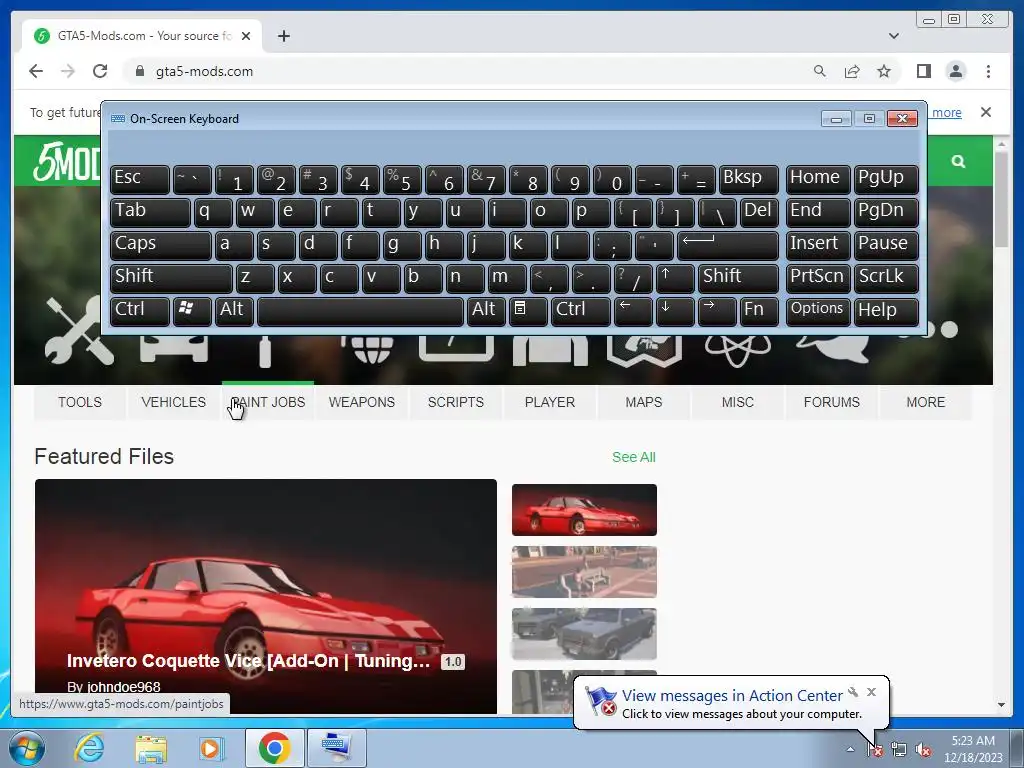The width and height of the screenshot is (1024, 768).
Task: Toggle the right Shift key
Action: coord(739,278)
